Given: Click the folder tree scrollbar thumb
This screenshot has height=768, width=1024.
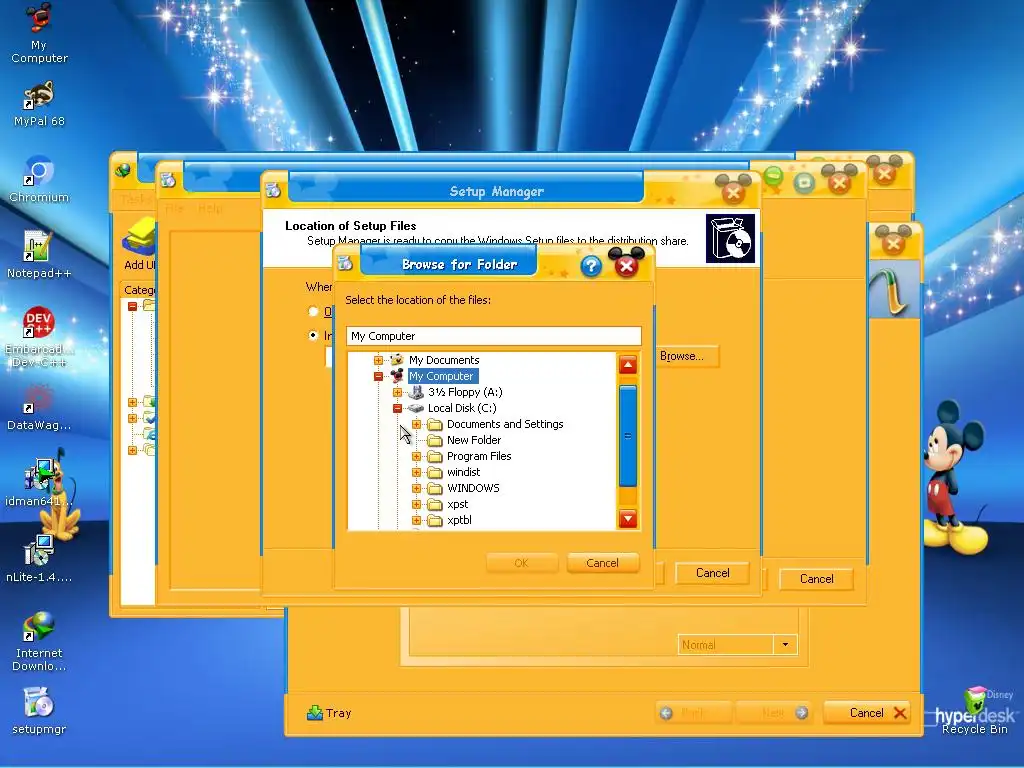Looking at the screenshot, I should pos(628,436).
